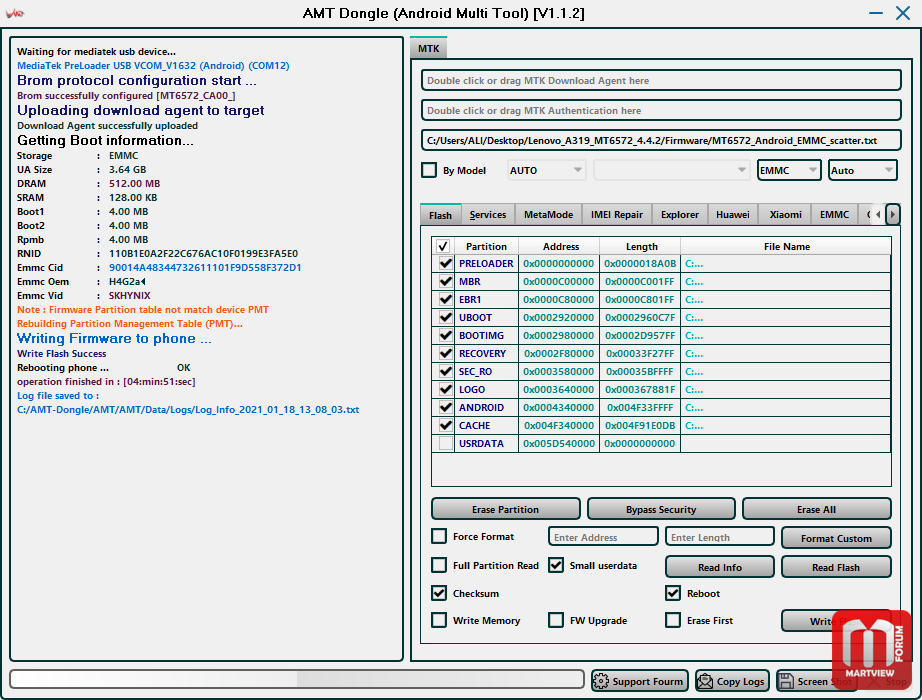
Task: Click the Copy Logs clipboard icon
Action: pos(704,681)
